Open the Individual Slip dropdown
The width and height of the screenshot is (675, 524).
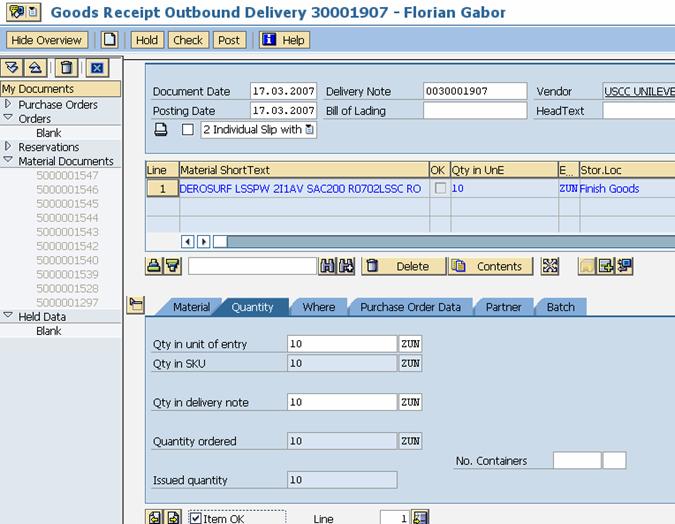coord(309,130)
